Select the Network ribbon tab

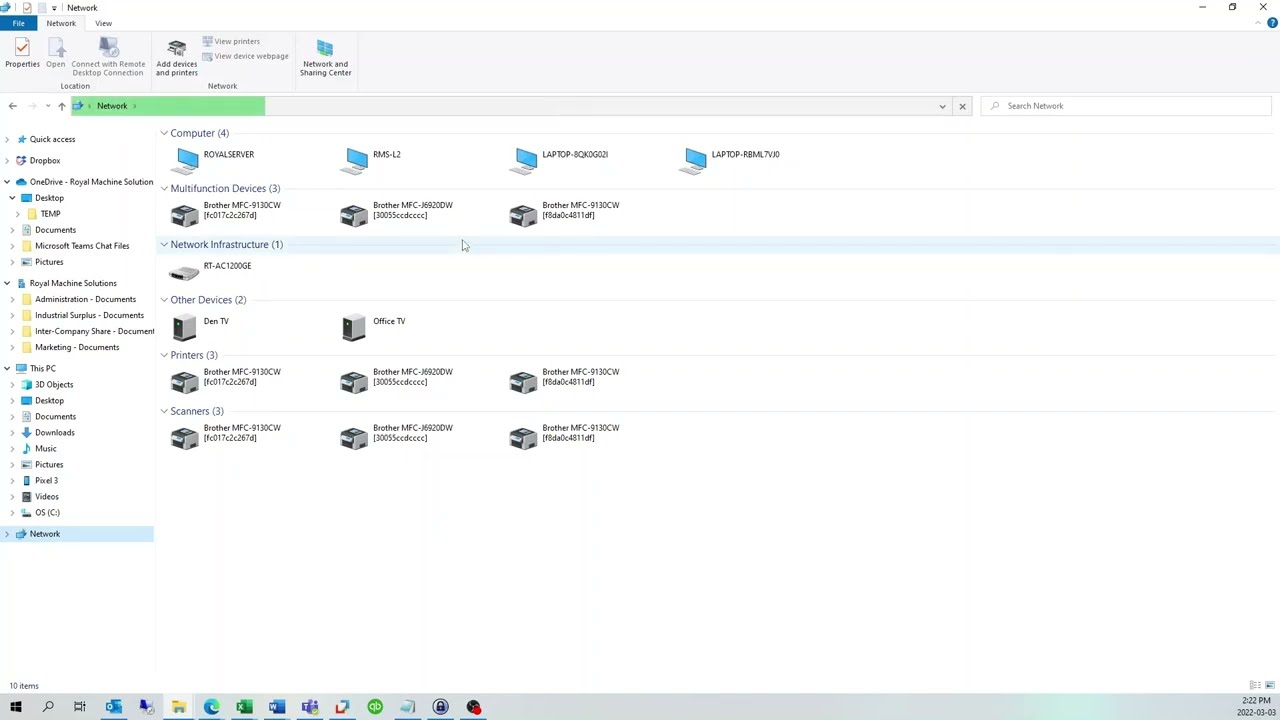61,23
